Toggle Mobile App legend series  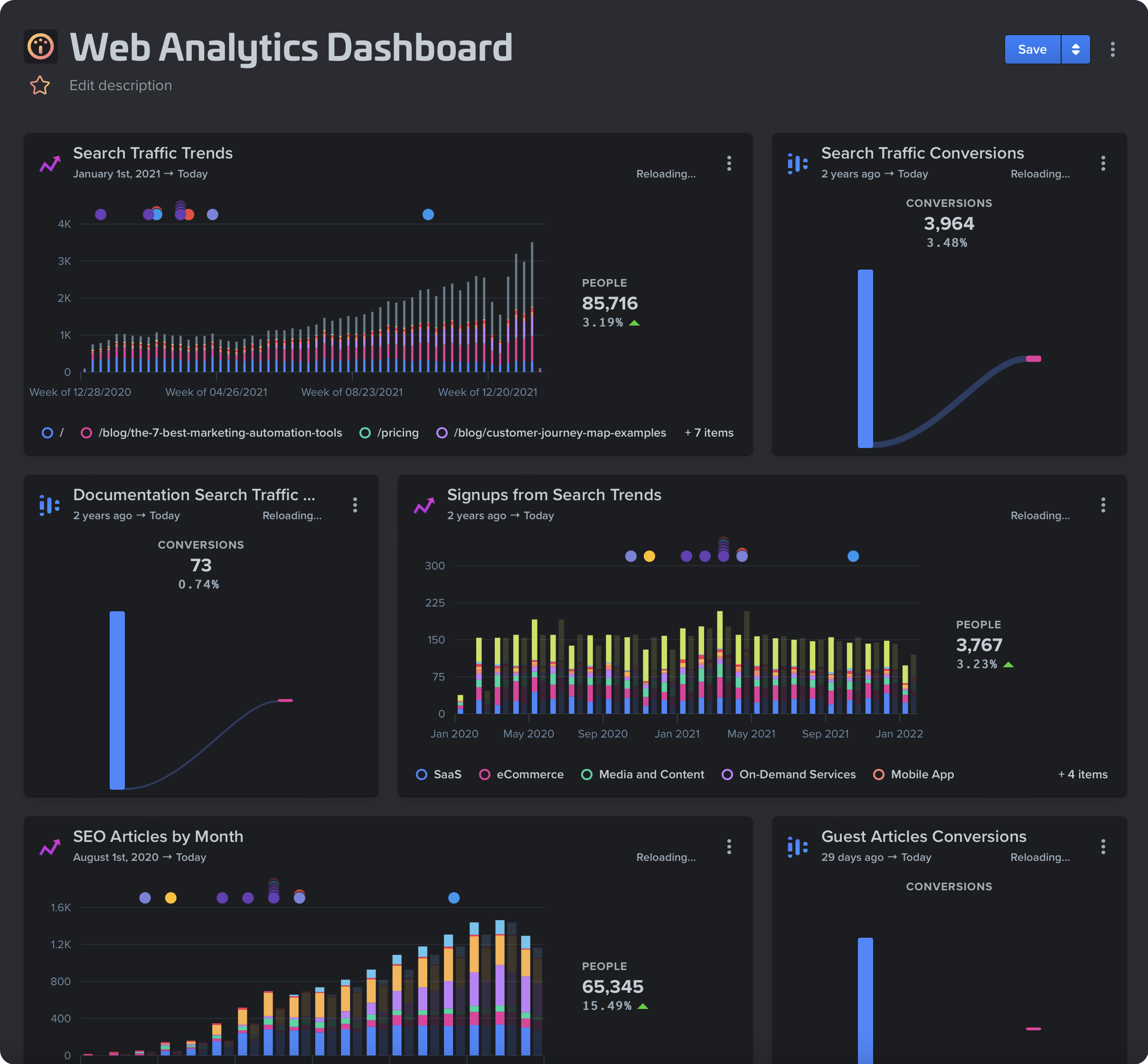coord(913,775)
